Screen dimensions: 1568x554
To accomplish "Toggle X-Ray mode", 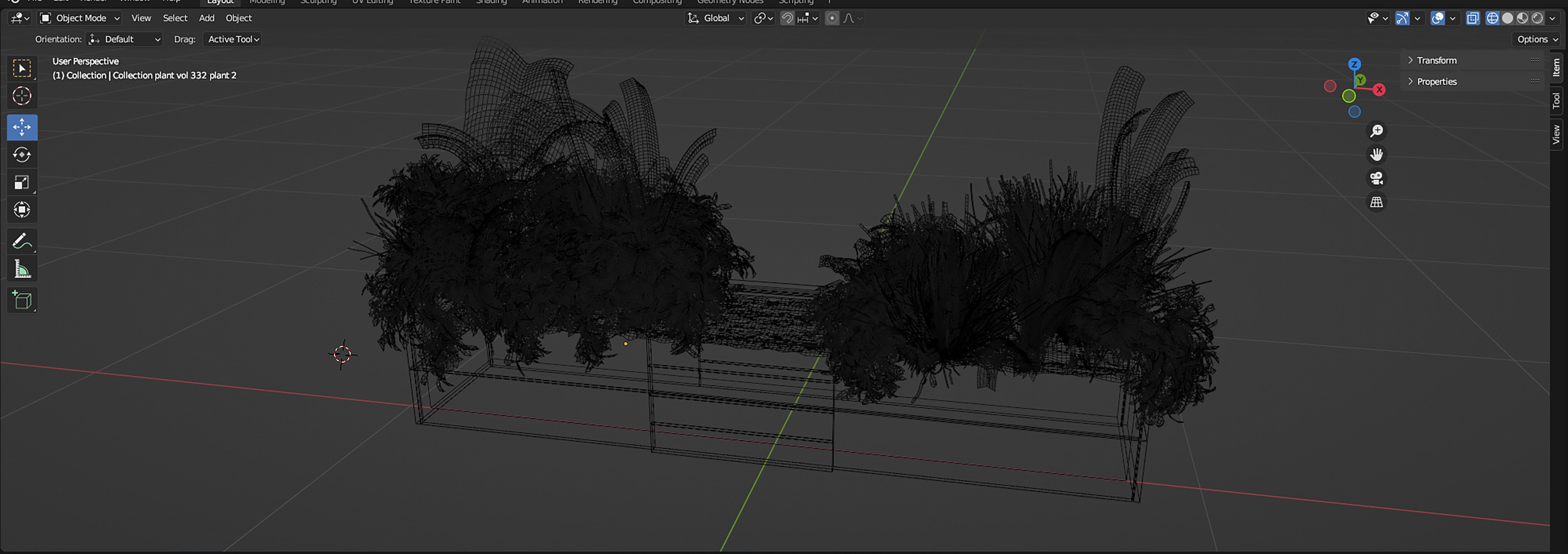I will (x=1473, y=18).
